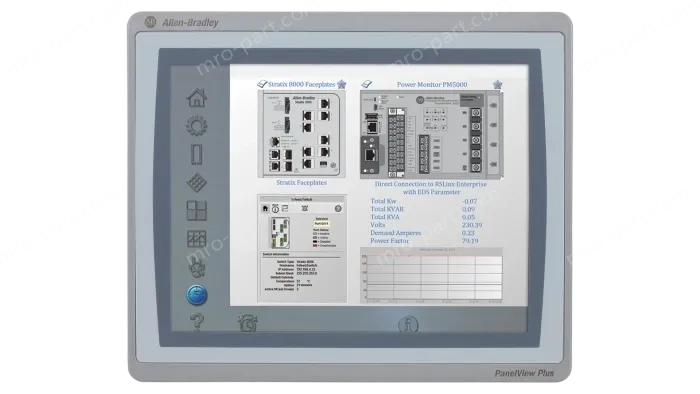Click the Stratix Faceplates caption link

point(301,182)
